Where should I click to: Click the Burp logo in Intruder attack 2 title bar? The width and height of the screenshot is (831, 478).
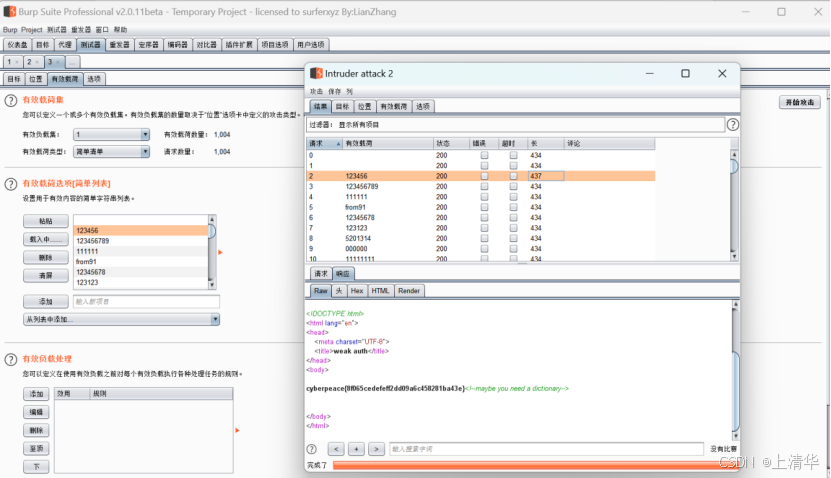(316, 73)
